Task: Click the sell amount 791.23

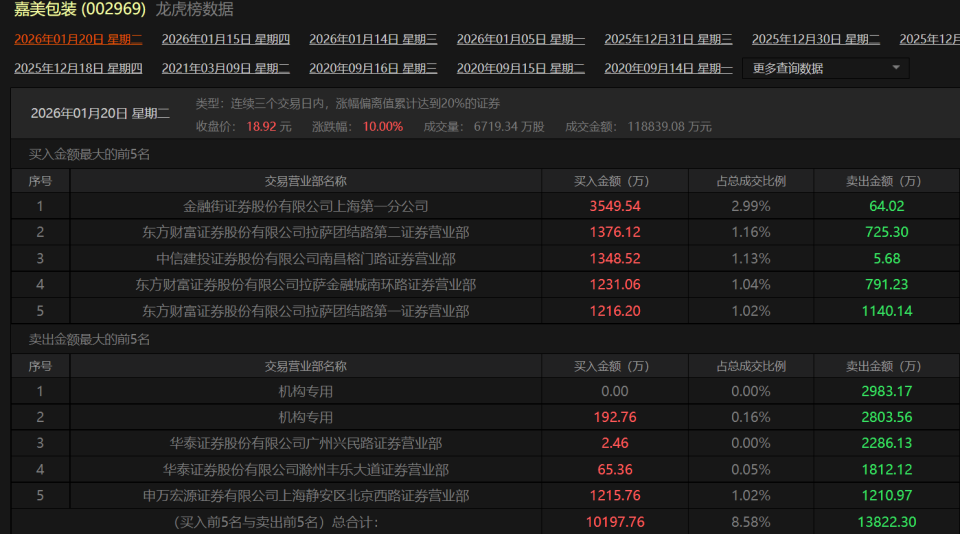Action: [887, 285]
